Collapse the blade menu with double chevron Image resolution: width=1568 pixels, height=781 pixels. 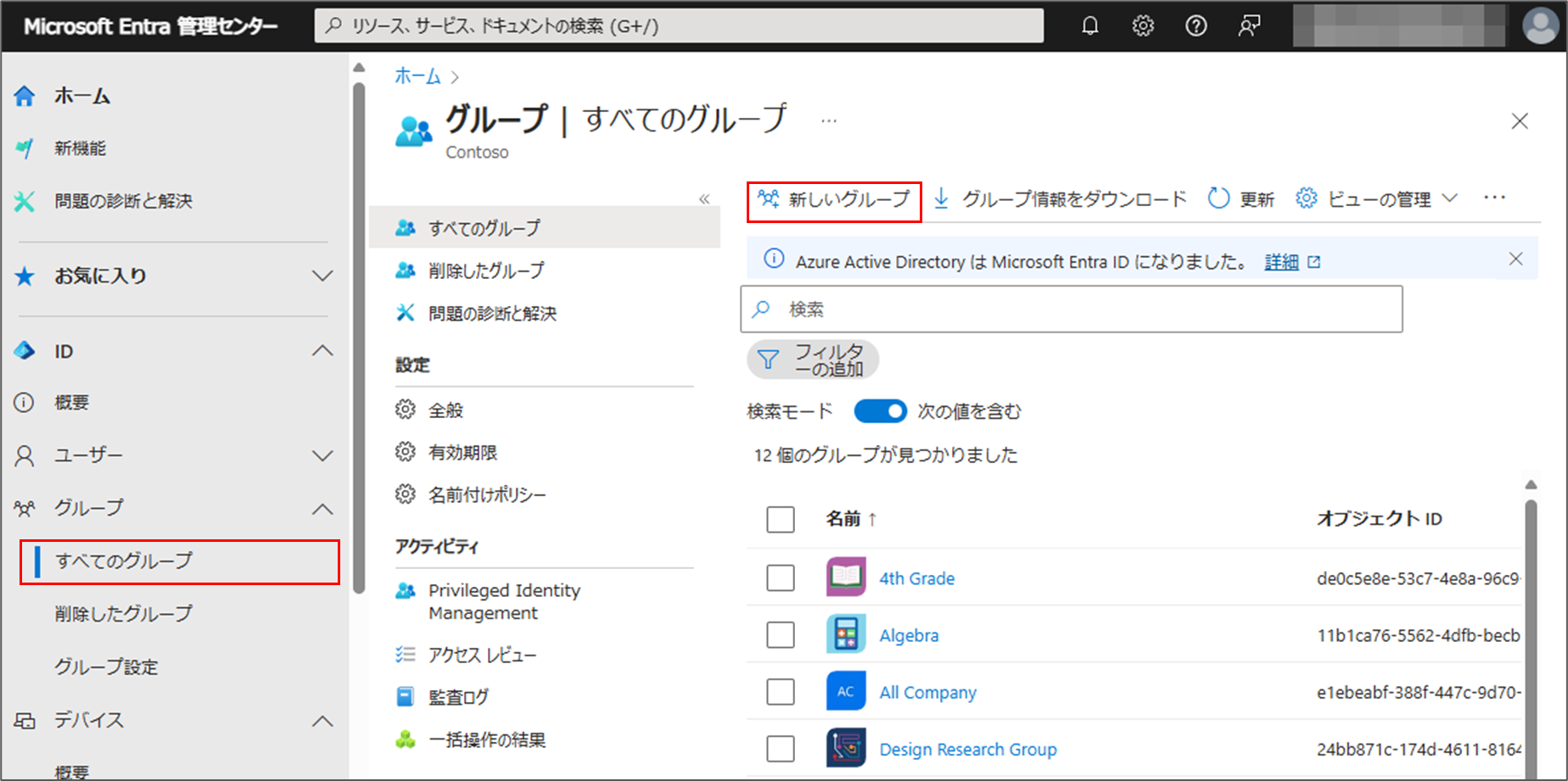pos(704,199)
